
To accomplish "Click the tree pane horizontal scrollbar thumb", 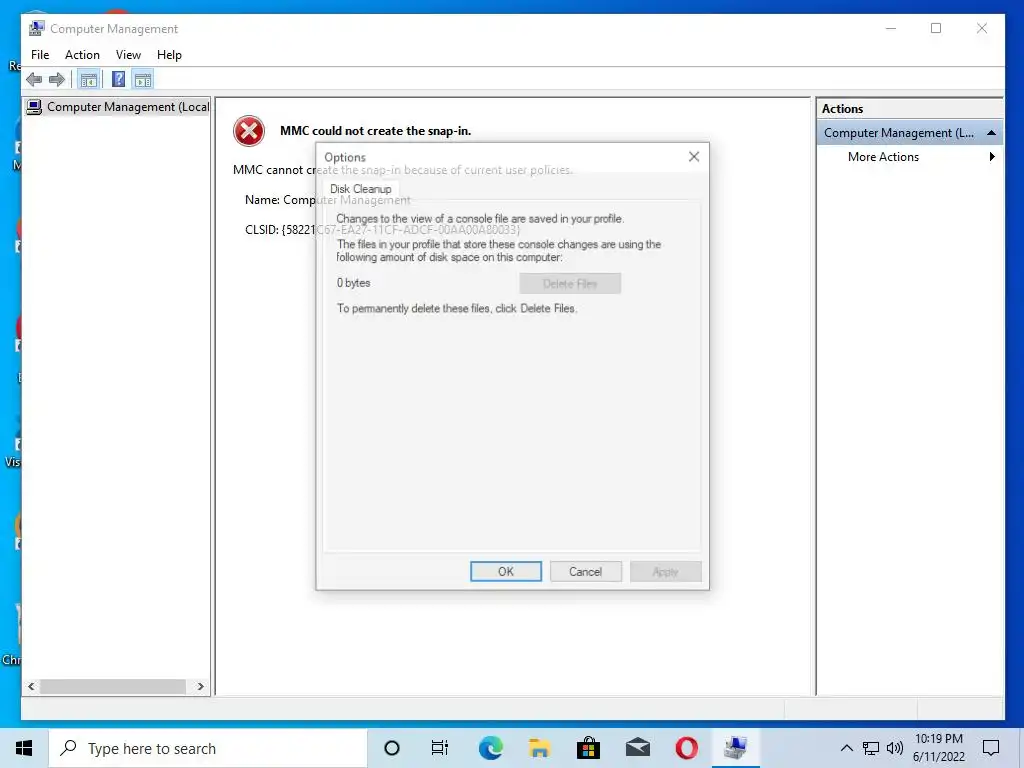I will pos(112,686).
